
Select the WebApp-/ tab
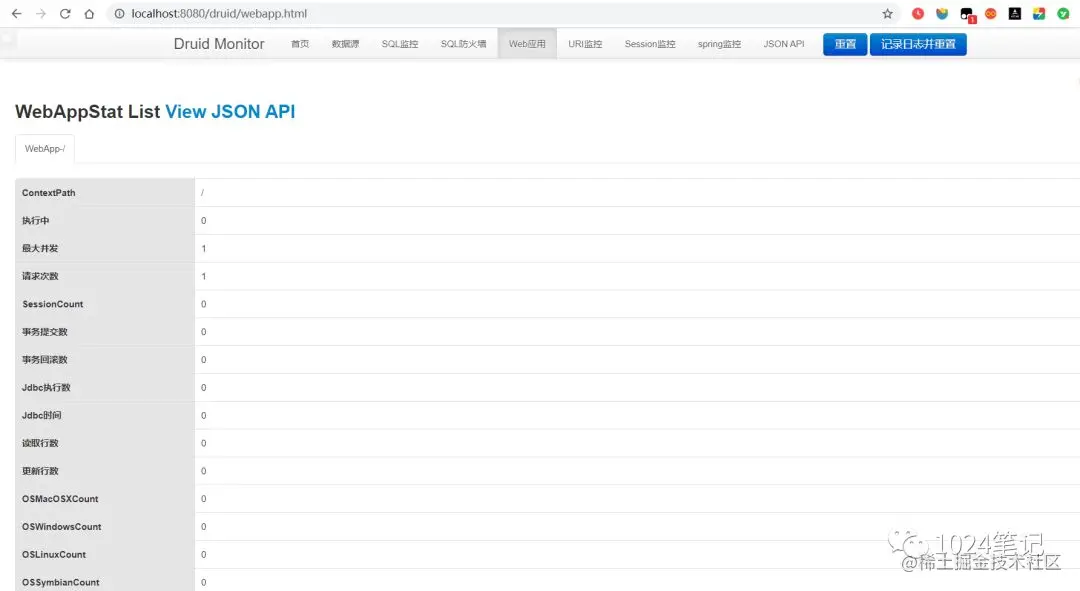point(45,149)
